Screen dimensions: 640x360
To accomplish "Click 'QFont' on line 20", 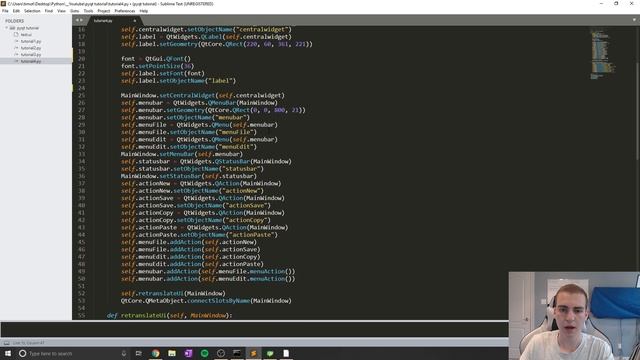I will [175, 59].
